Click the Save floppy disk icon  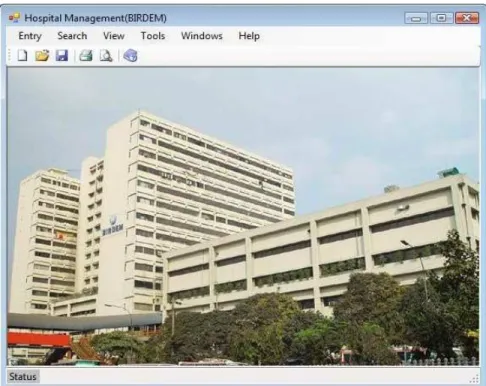(62, 56)
